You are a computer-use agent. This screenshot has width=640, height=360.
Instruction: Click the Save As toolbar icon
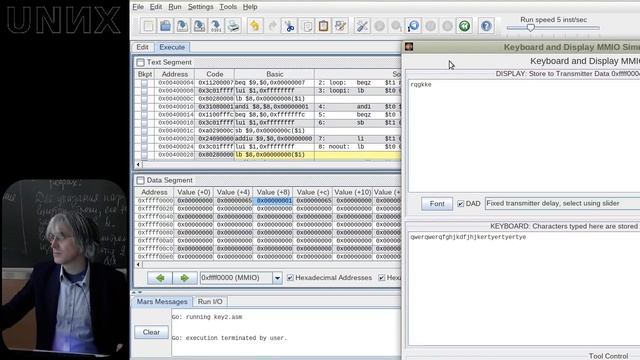click(199, 26)
